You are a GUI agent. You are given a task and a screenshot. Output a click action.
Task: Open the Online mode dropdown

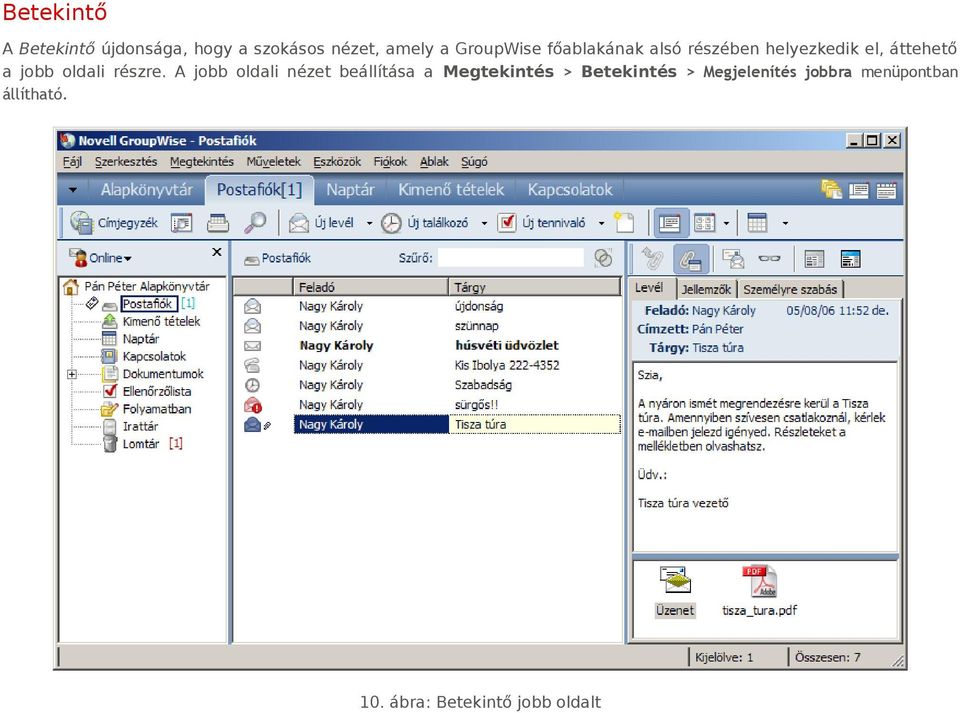pyautogui.click(x=102, y=258)
